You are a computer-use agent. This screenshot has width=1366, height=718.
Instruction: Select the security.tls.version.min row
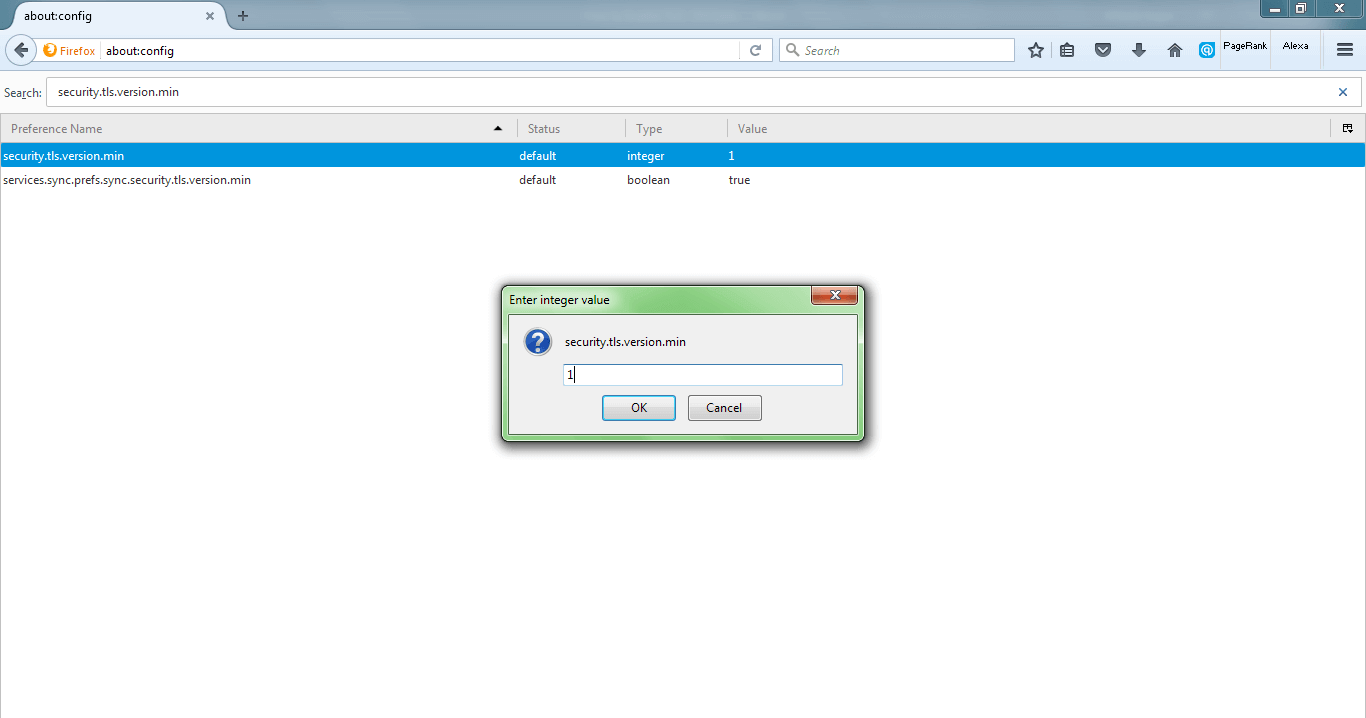tap(683, 156)
